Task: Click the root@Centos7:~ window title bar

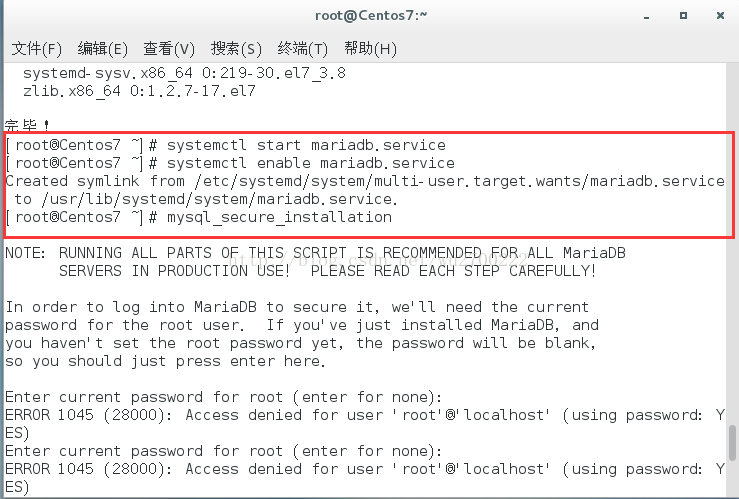Action: click(x=371, y=16)
